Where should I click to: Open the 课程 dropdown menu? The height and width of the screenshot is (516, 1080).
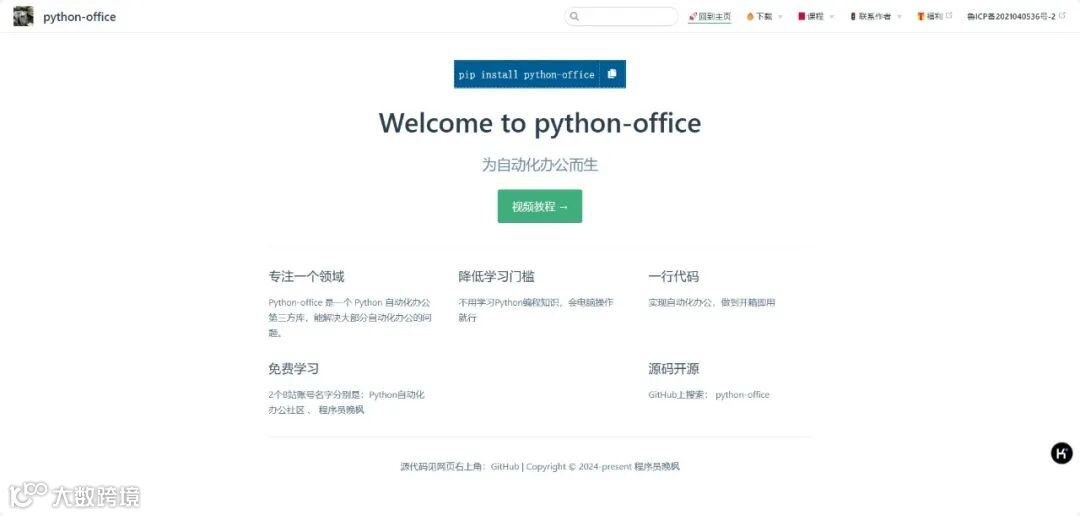[x=816, y=17]
